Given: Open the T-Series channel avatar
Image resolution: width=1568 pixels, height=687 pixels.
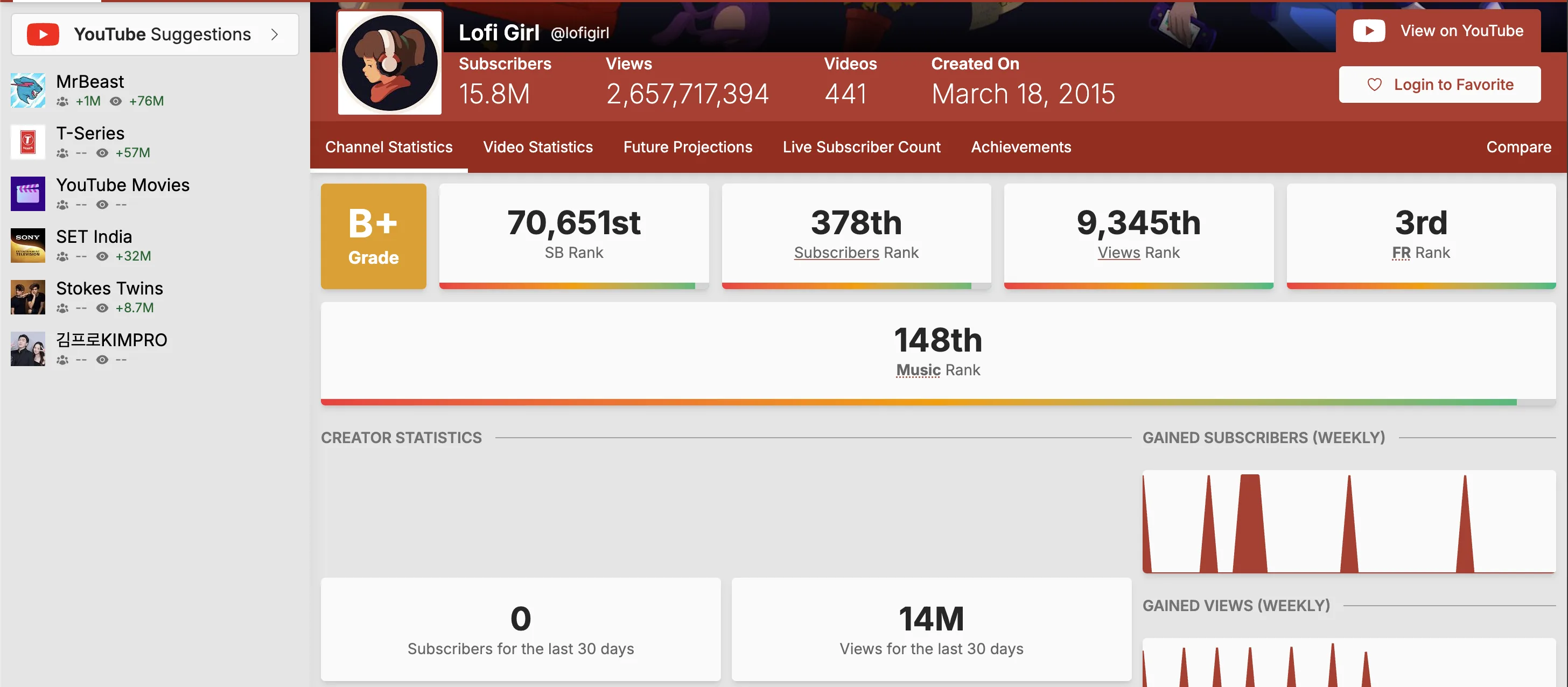Looking at the screenshot, I should 28,142.
